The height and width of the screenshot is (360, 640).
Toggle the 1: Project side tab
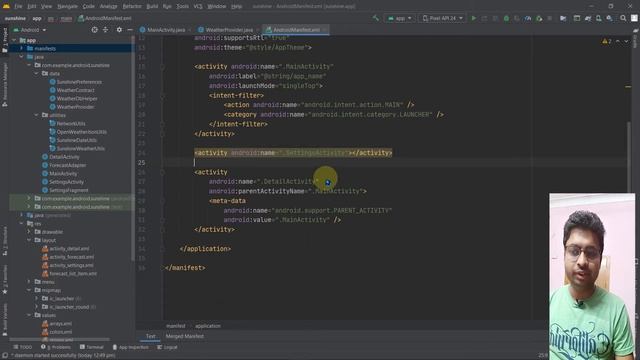pyautogui.click(x=4, y=40)
